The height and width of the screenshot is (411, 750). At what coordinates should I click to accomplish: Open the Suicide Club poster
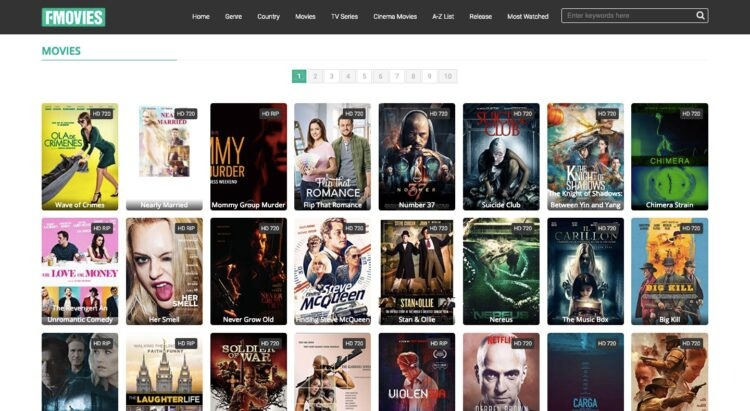tap(501, 156)
